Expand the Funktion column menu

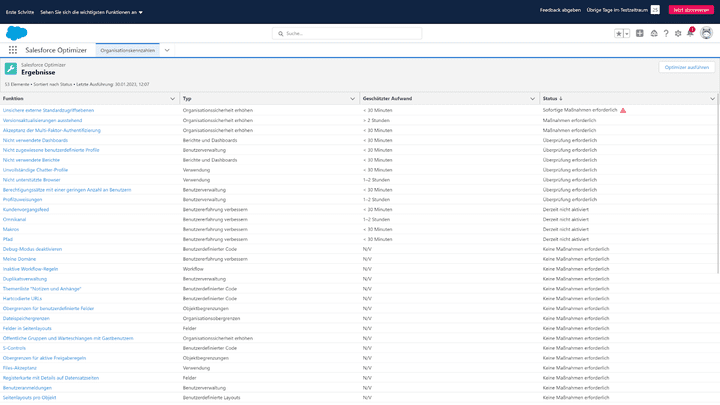pyautogui.click(x=172, y=99)
